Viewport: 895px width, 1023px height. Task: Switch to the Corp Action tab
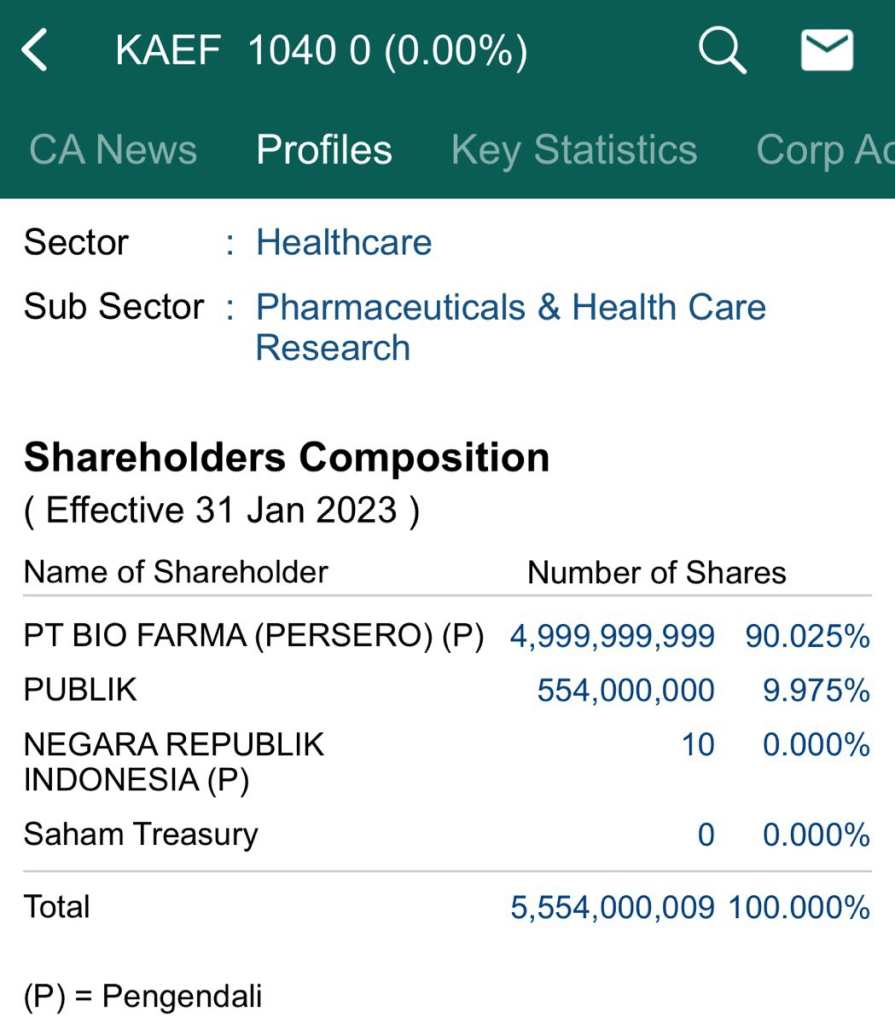coord(824,150)
